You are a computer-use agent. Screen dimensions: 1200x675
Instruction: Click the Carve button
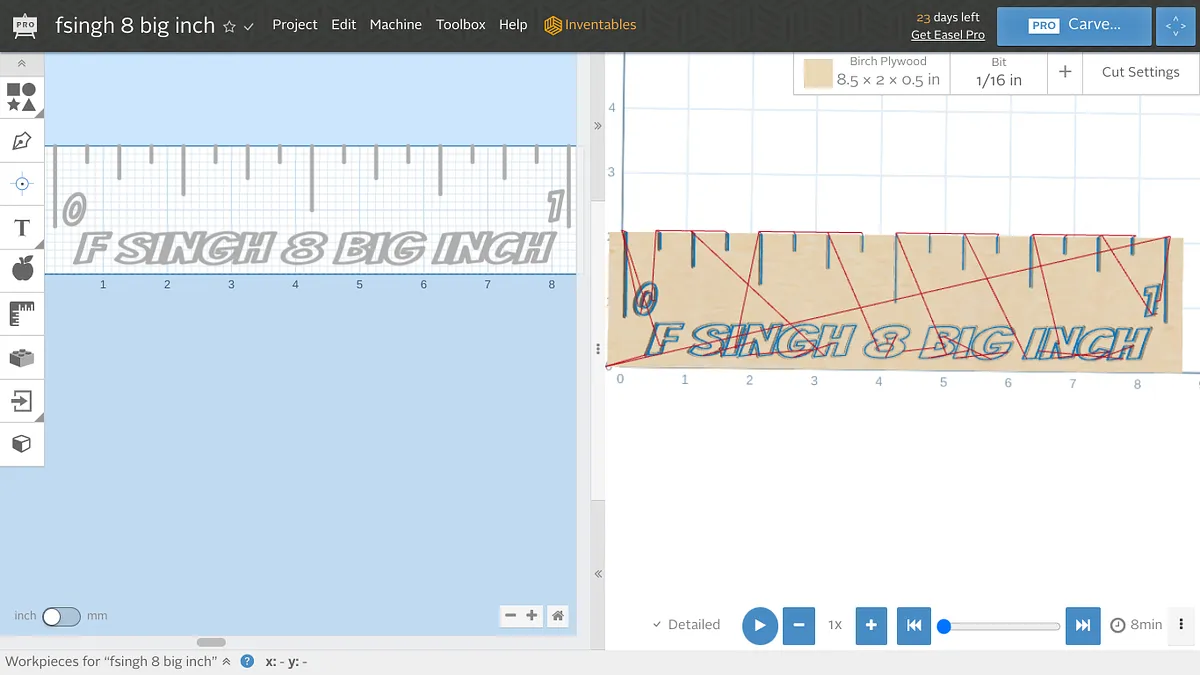[1074, 25]
